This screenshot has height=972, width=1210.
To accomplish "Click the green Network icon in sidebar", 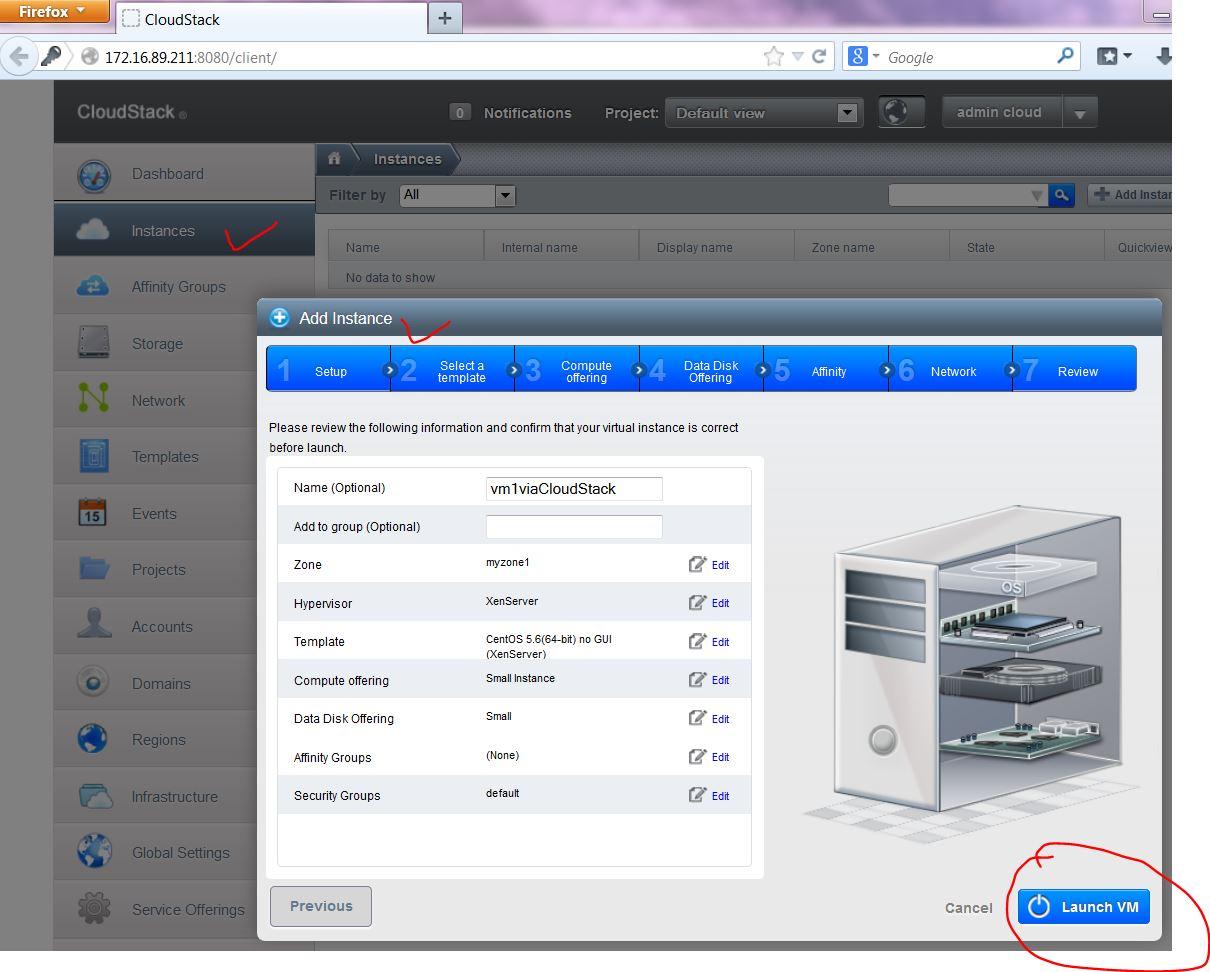I will (94, 399).
